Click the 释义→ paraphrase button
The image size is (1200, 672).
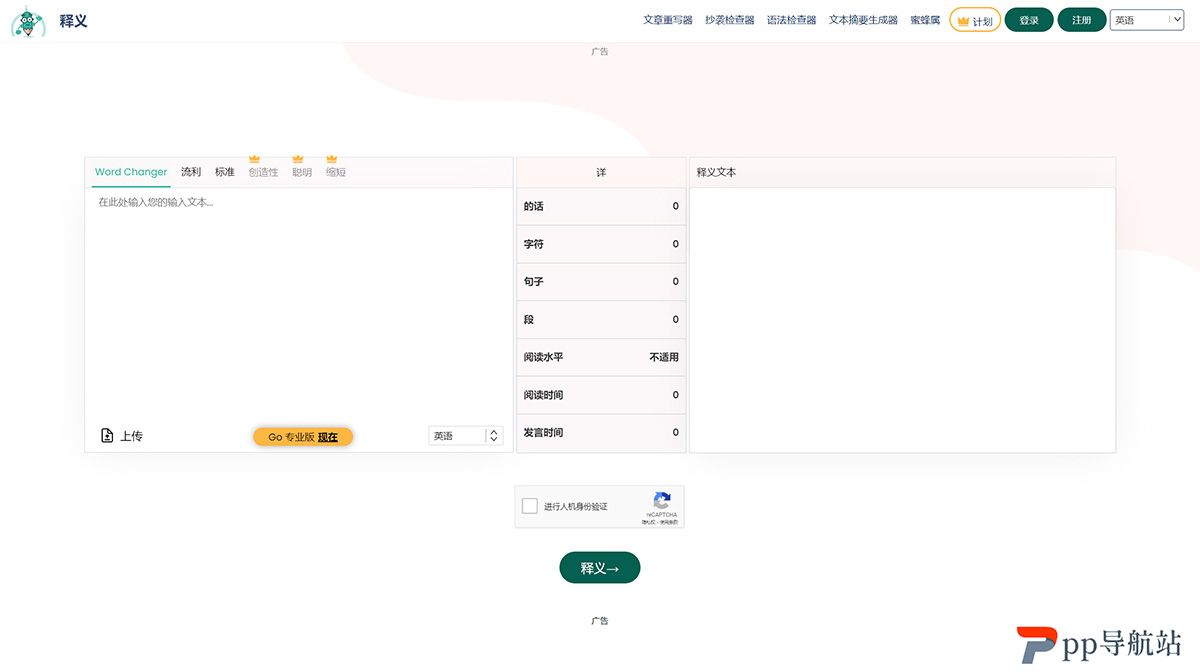(600, 568)
